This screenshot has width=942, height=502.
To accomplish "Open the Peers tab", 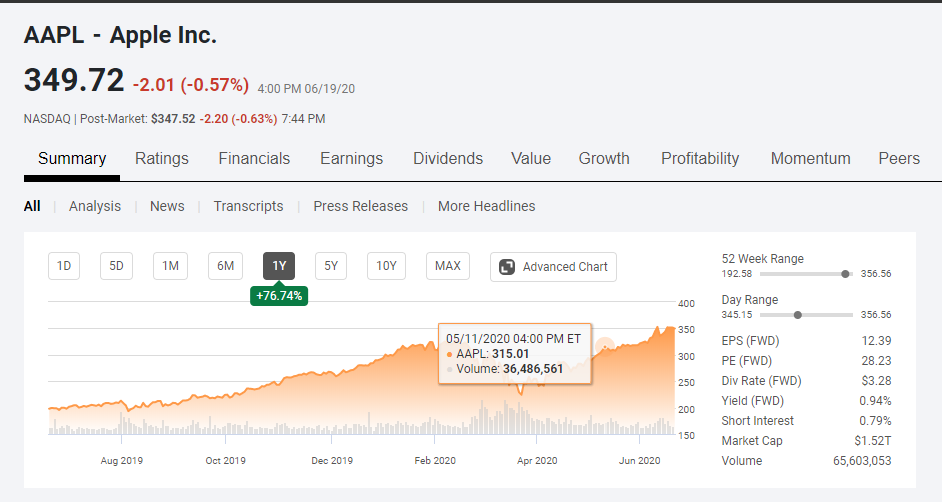I will (x=899, y=159).
